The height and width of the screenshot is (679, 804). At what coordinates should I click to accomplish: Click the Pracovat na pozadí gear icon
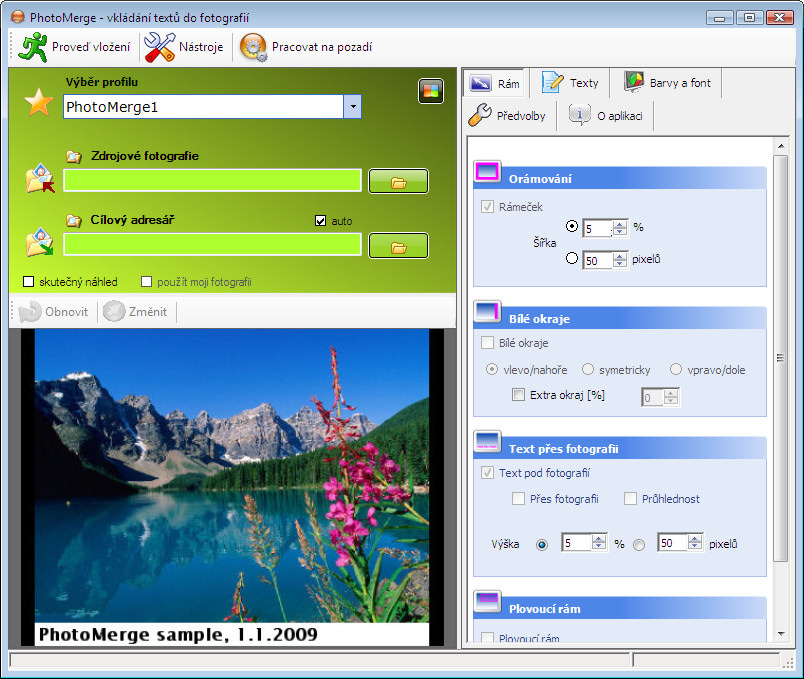pyautogui.click(x=253, y=47)
